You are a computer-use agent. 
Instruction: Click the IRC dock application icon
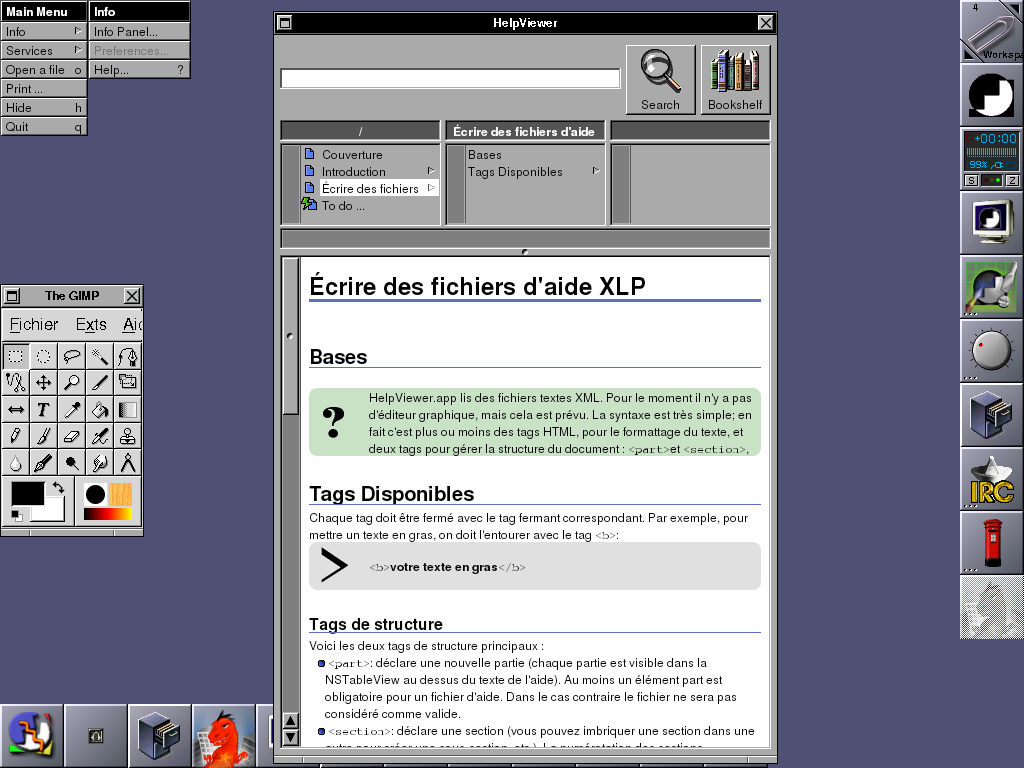991,478
